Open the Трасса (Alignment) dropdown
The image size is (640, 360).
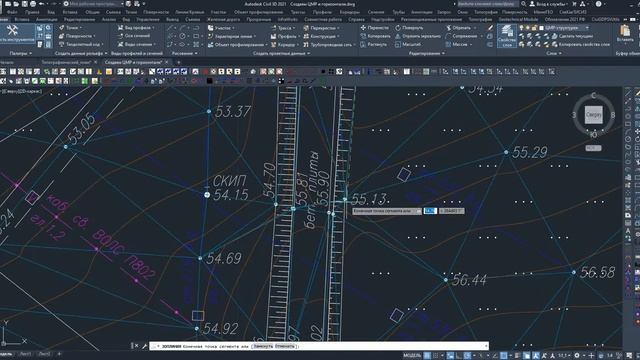coord(283,28)
